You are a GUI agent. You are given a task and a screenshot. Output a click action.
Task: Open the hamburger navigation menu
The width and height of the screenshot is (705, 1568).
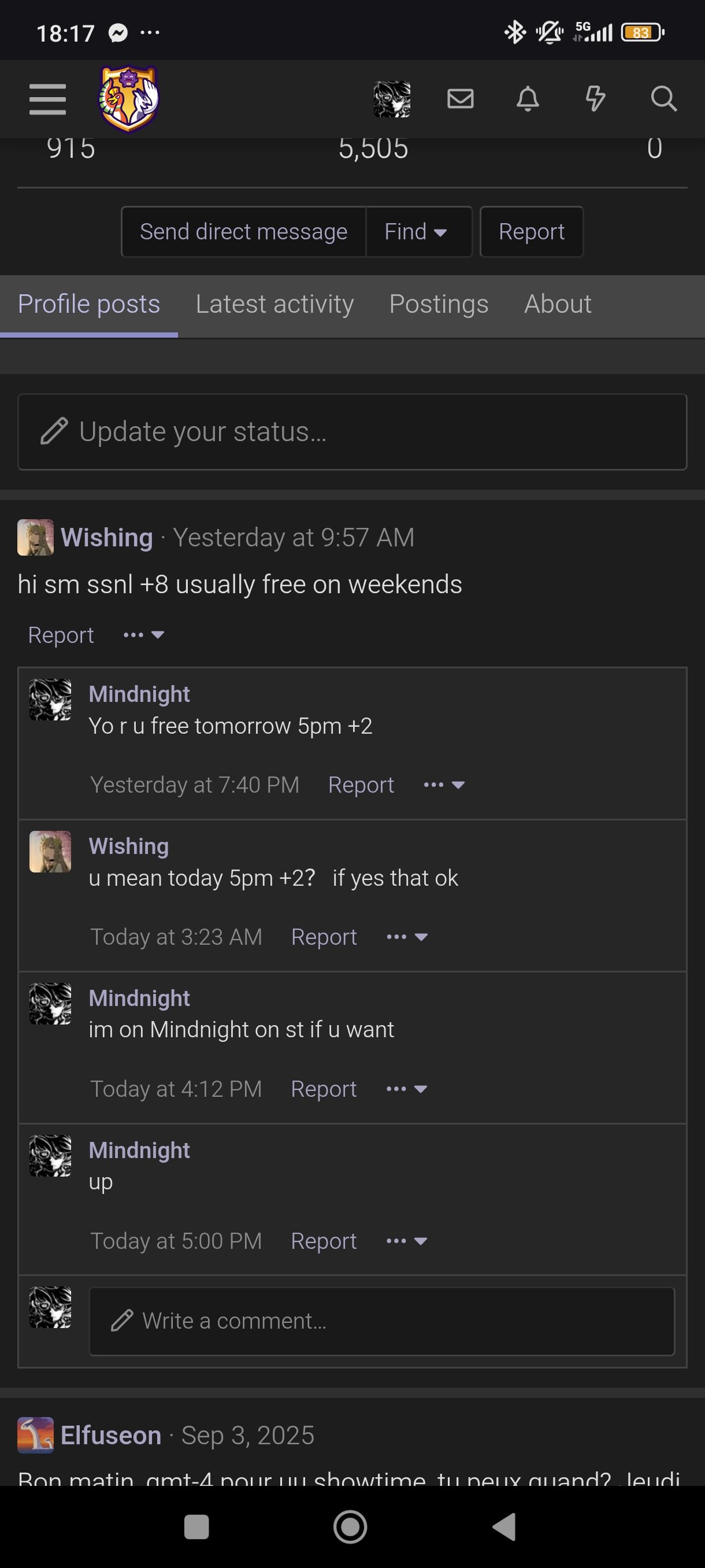(47, 99)
